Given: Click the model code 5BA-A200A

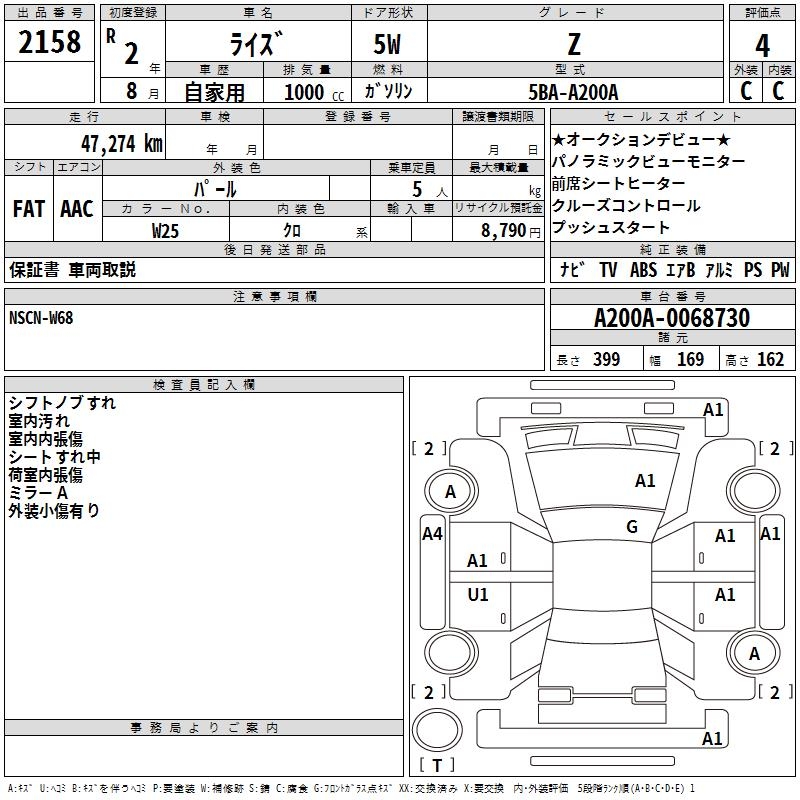Looking at the screenshot, I should pos(573,92).
